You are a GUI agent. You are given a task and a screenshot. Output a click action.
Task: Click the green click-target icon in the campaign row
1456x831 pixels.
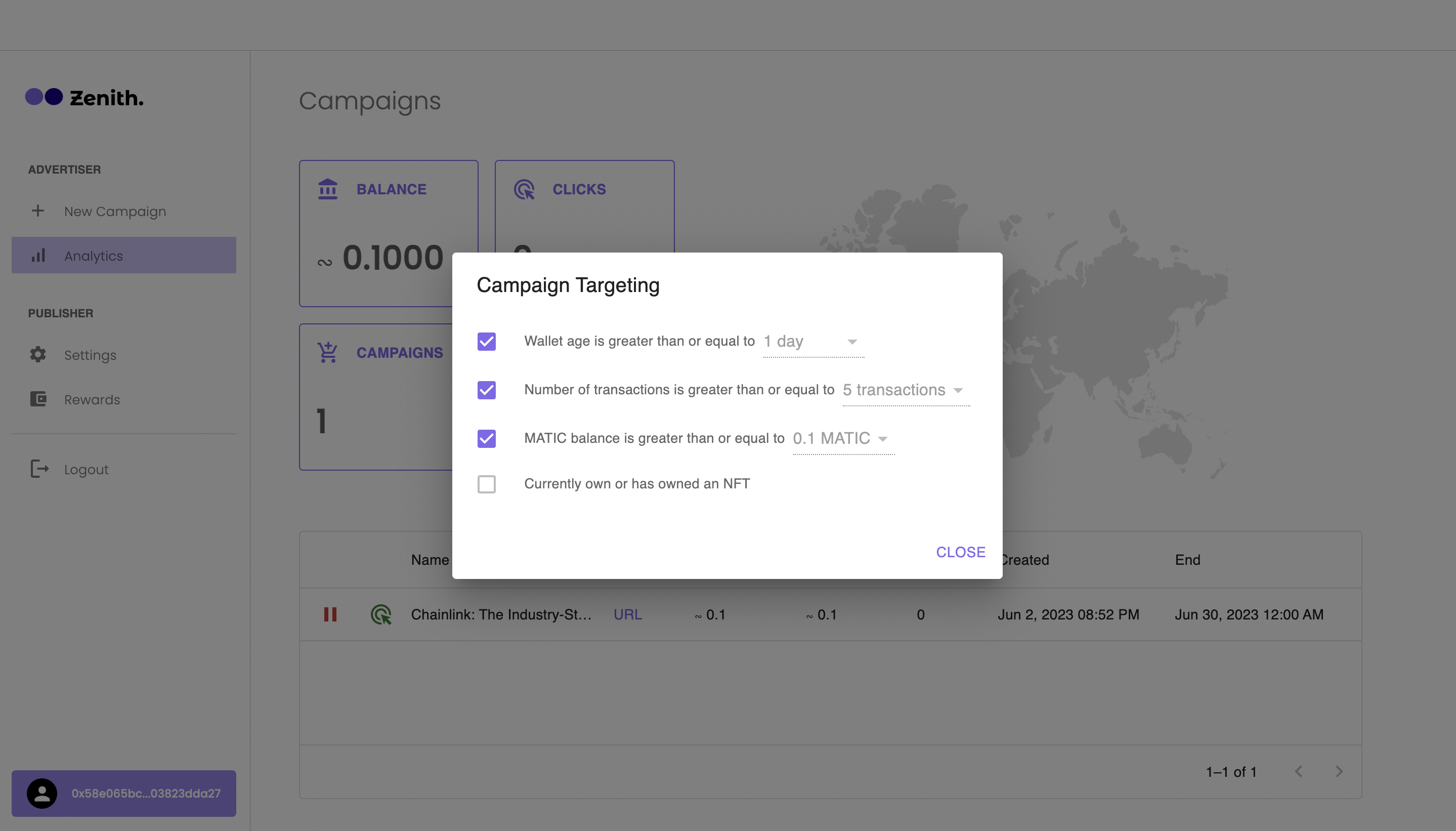[x=381, y=615]
